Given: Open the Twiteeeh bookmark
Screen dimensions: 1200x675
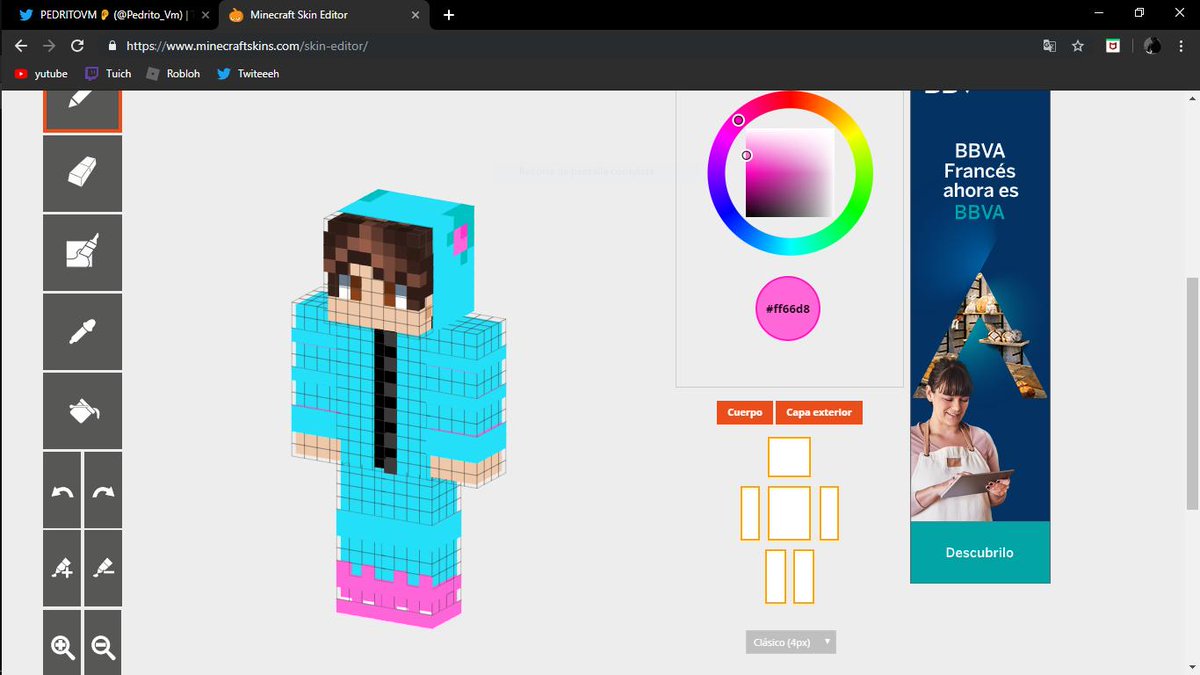Looking at the screenshot, I should [x=248, y=73].
